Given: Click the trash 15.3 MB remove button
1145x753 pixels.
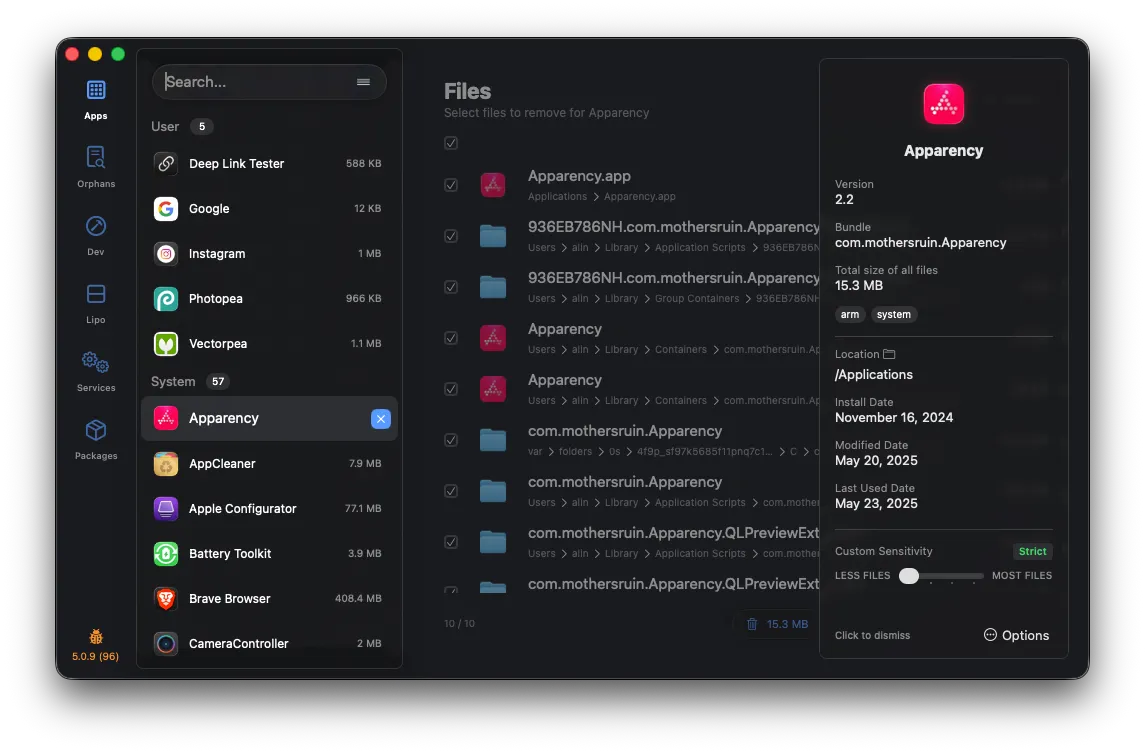Looking at the screenshot, I should click(777, 624).
